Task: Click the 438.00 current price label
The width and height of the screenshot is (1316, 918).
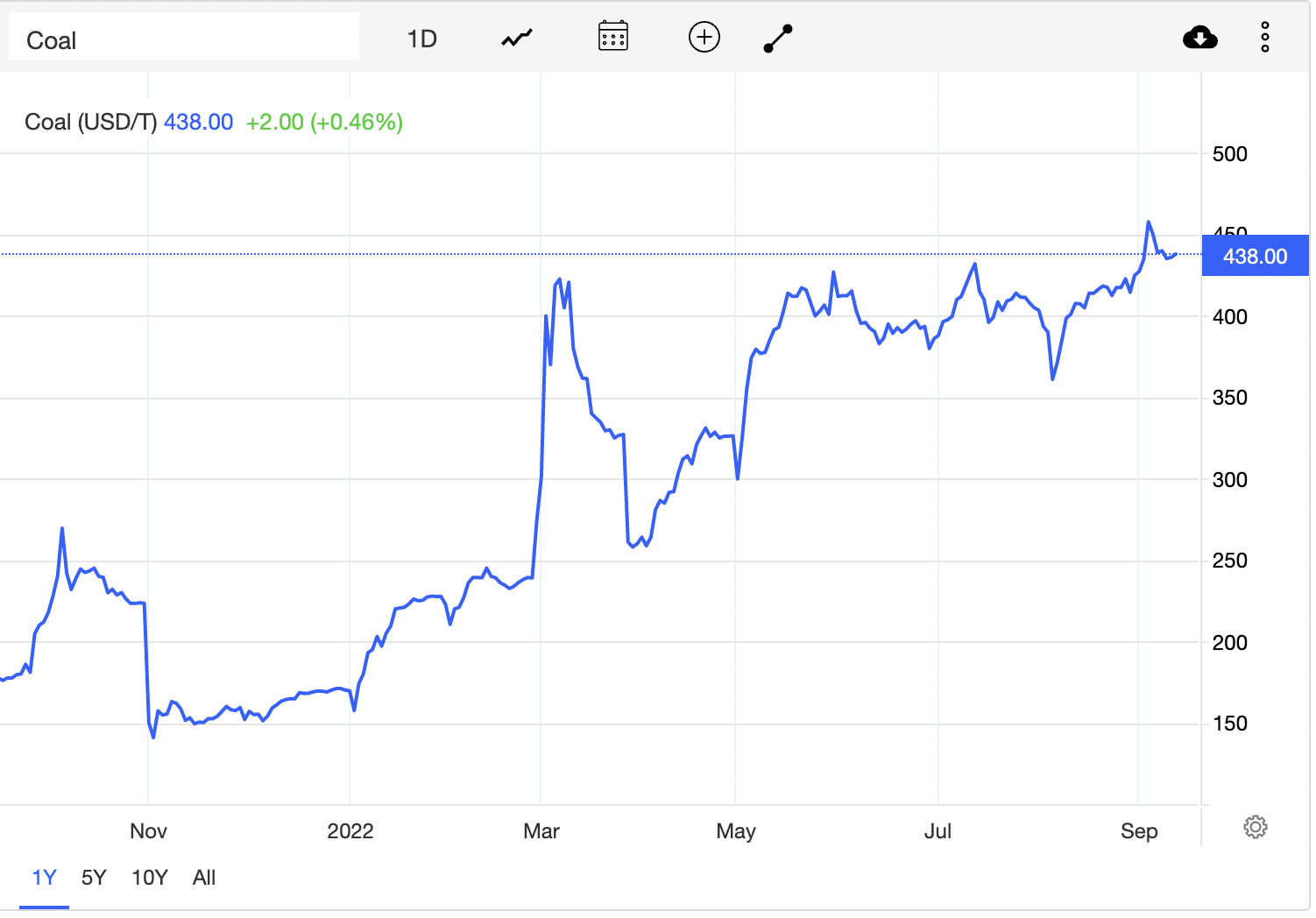Action: [1256, 257]
